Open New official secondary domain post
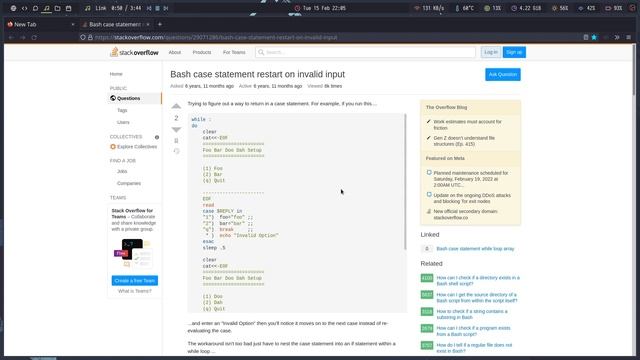Image resolution: width=640 pixels, height=360 pixels. click(465, 214)
